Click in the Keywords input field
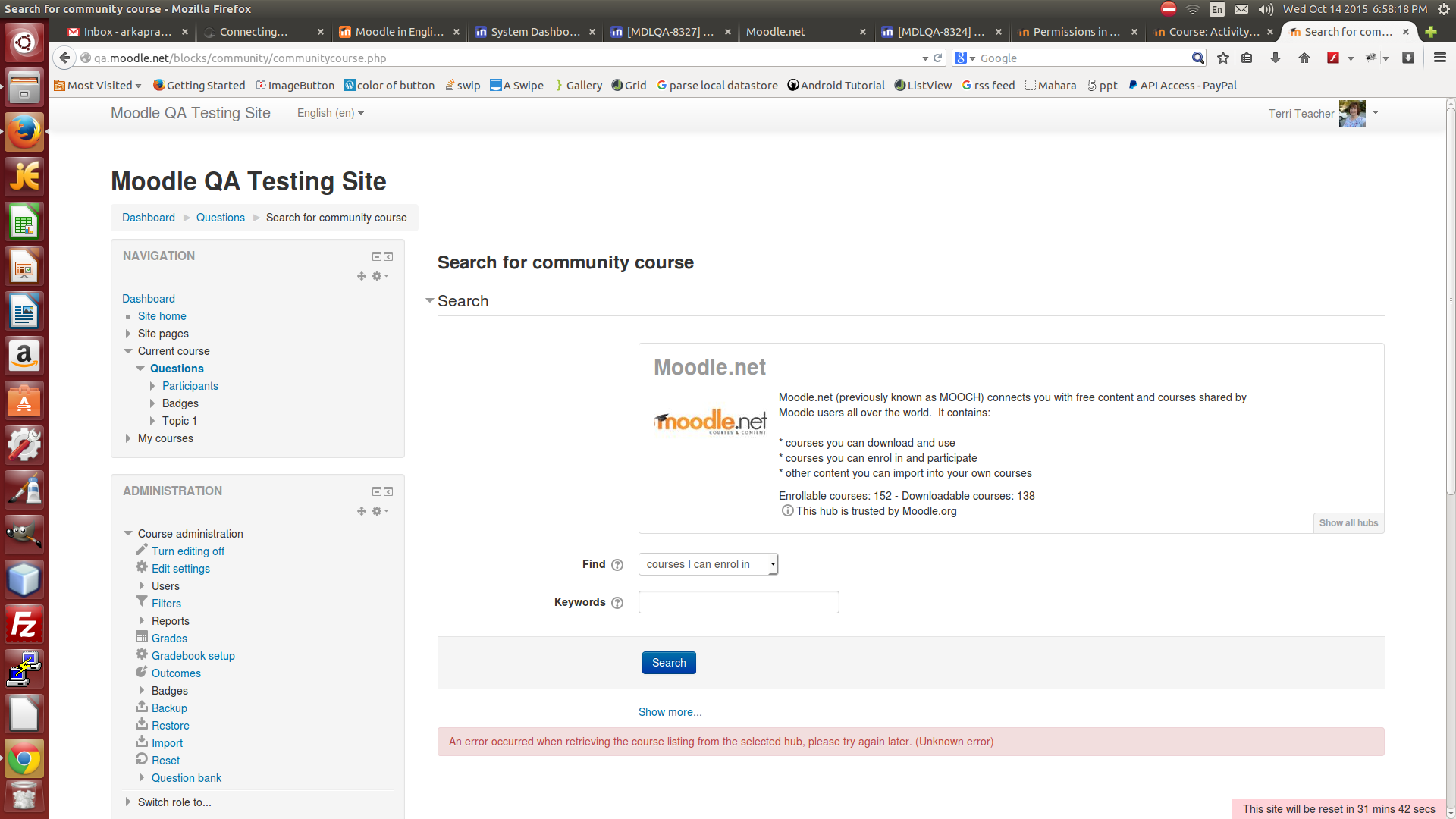The width and height of the screenshot is (1456, 819). pyautogui.click(x=739, y=602)
